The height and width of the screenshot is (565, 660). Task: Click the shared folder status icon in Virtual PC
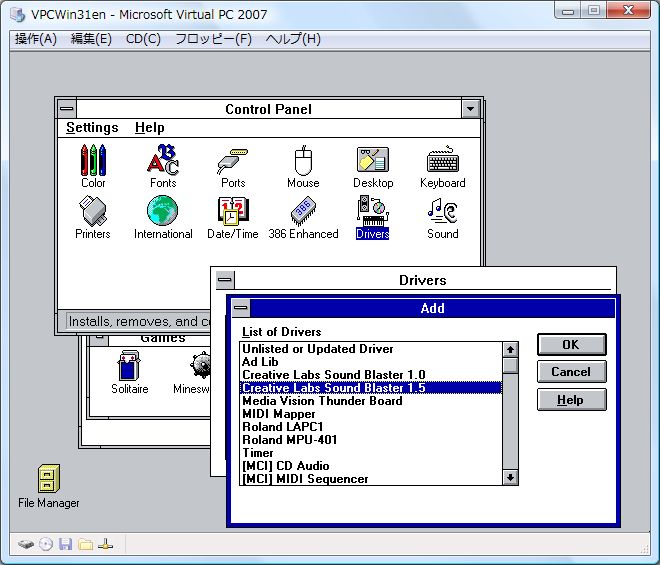pos(85,544)
